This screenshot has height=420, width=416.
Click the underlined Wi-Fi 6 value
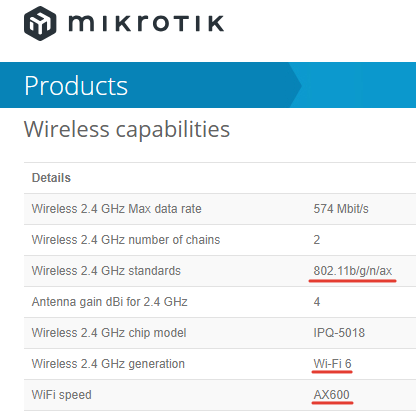point(332,364)
